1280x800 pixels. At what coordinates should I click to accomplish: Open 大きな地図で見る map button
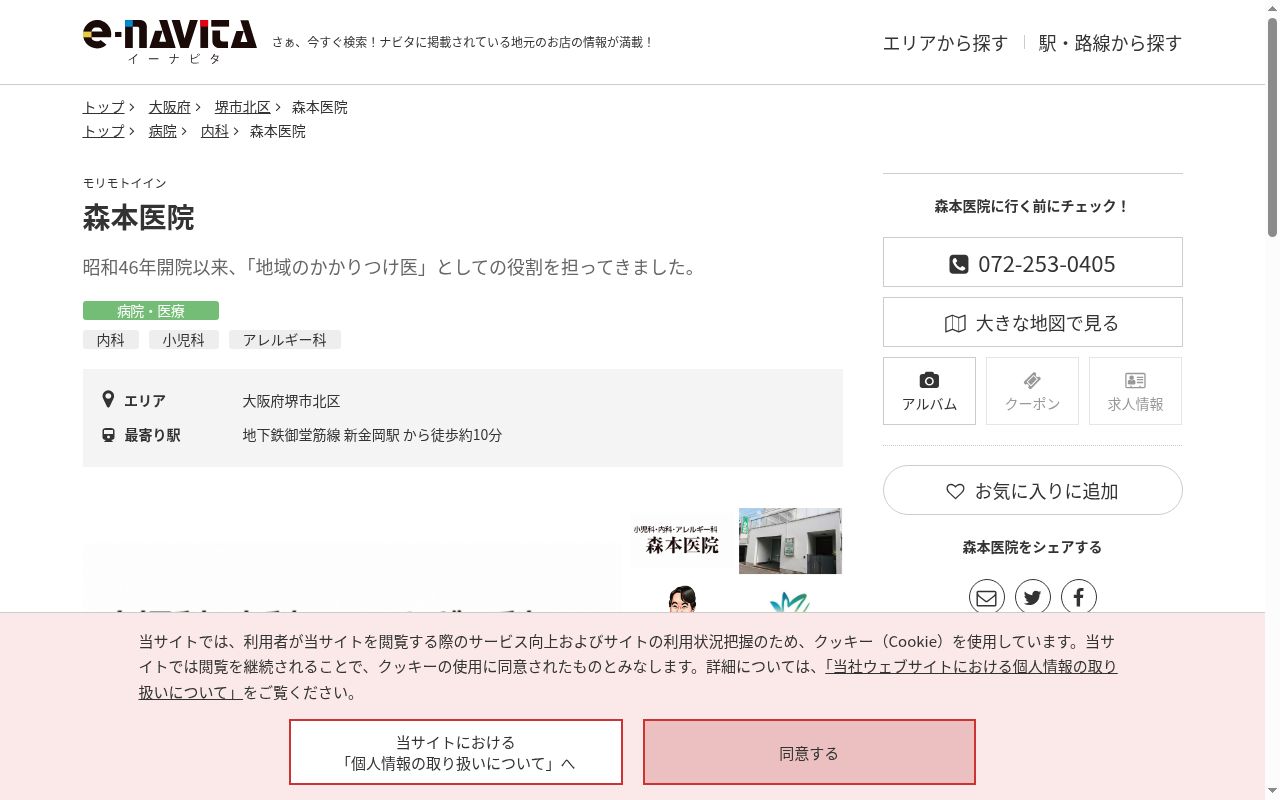pos(1033,322)
